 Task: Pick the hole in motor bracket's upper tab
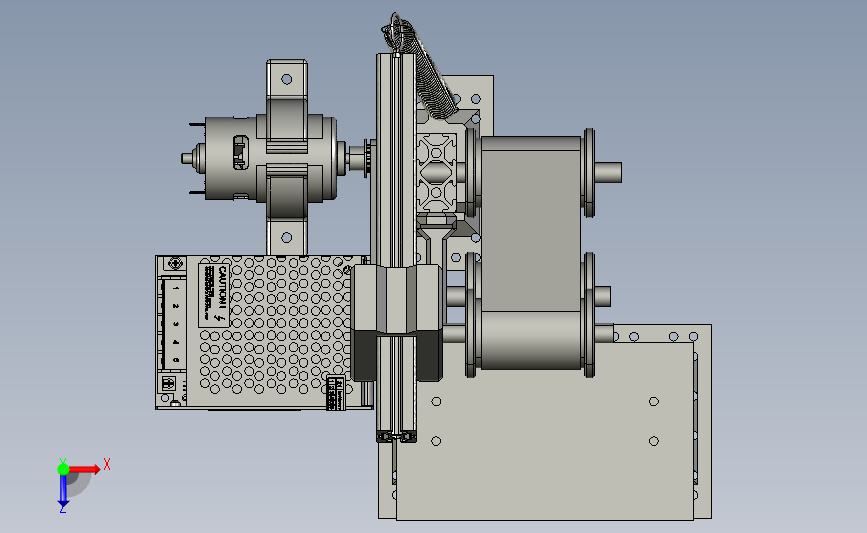point(286,79)
